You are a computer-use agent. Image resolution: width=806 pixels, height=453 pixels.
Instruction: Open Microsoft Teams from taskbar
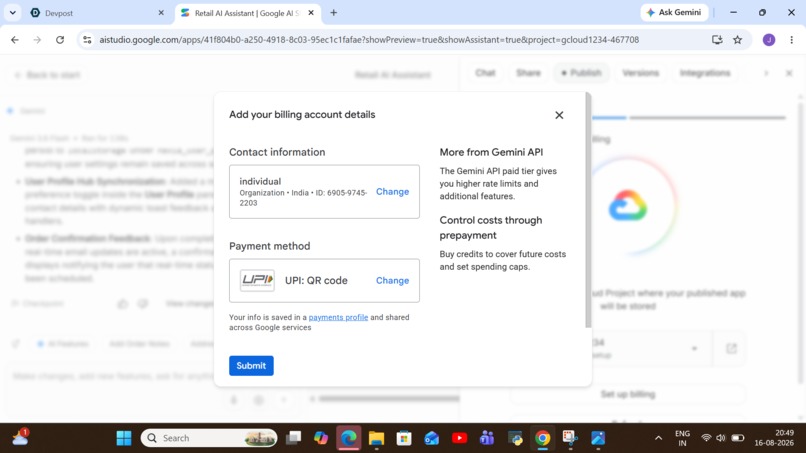click(x=487, y=438)
